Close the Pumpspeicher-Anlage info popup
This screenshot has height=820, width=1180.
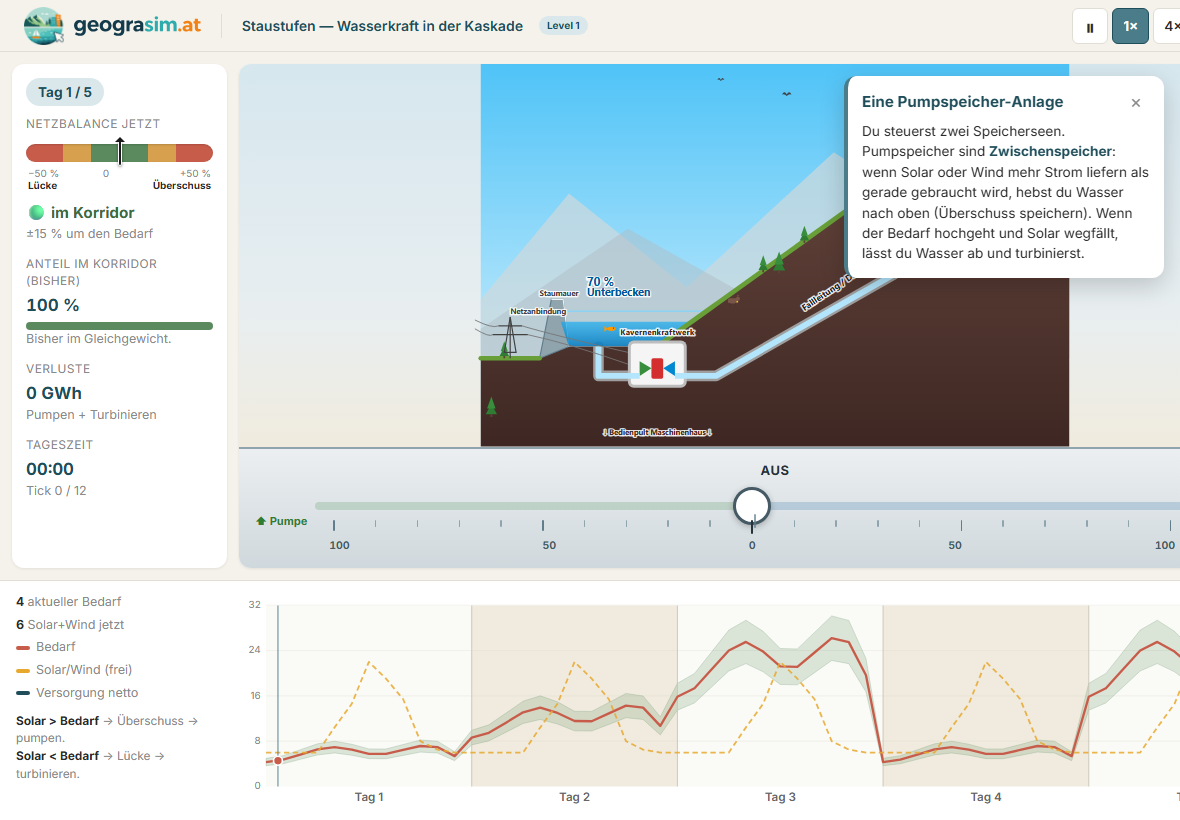pyautogui.click(x=1136, y=103)
